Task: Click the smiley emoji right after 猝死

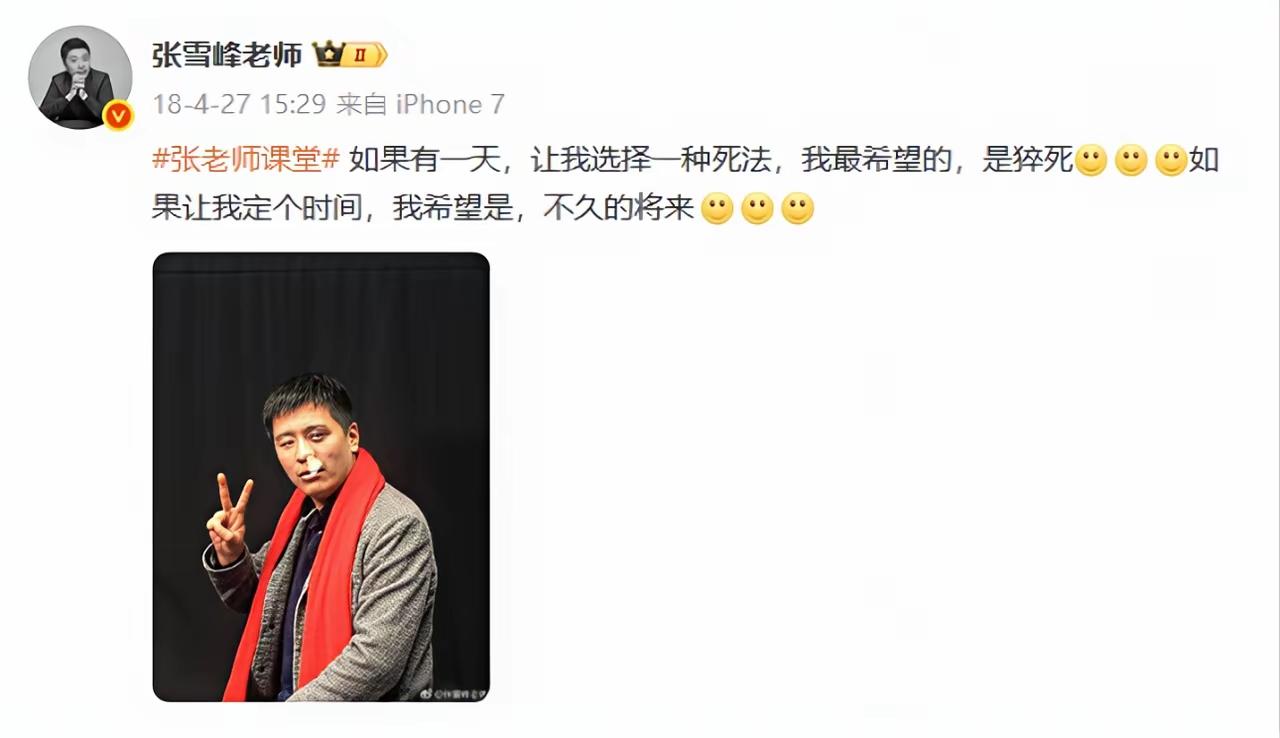Action: 1091,161
